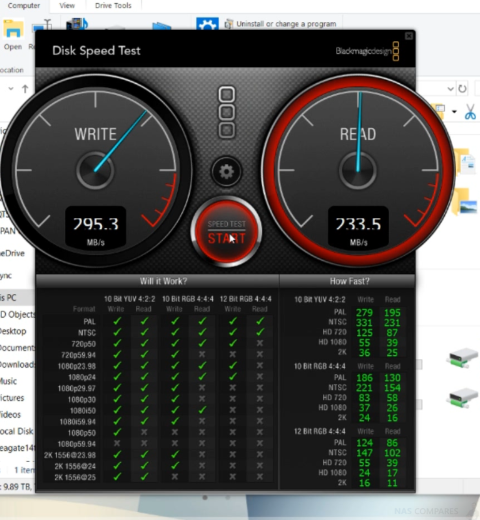Click 12 Bit RGB NTSC read value 102

pos(392,453)
